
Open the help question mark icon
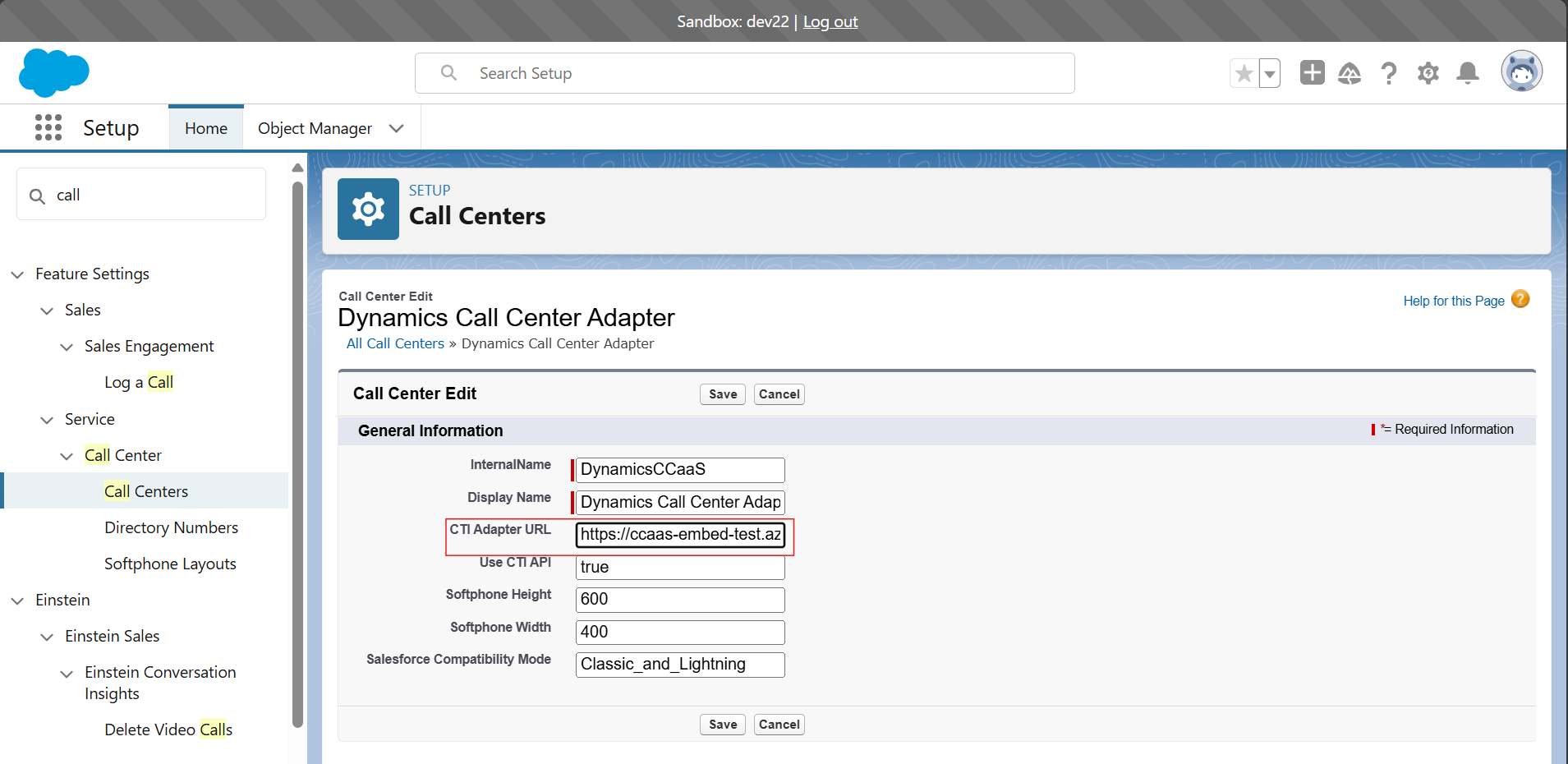[x=1389, y=73]
